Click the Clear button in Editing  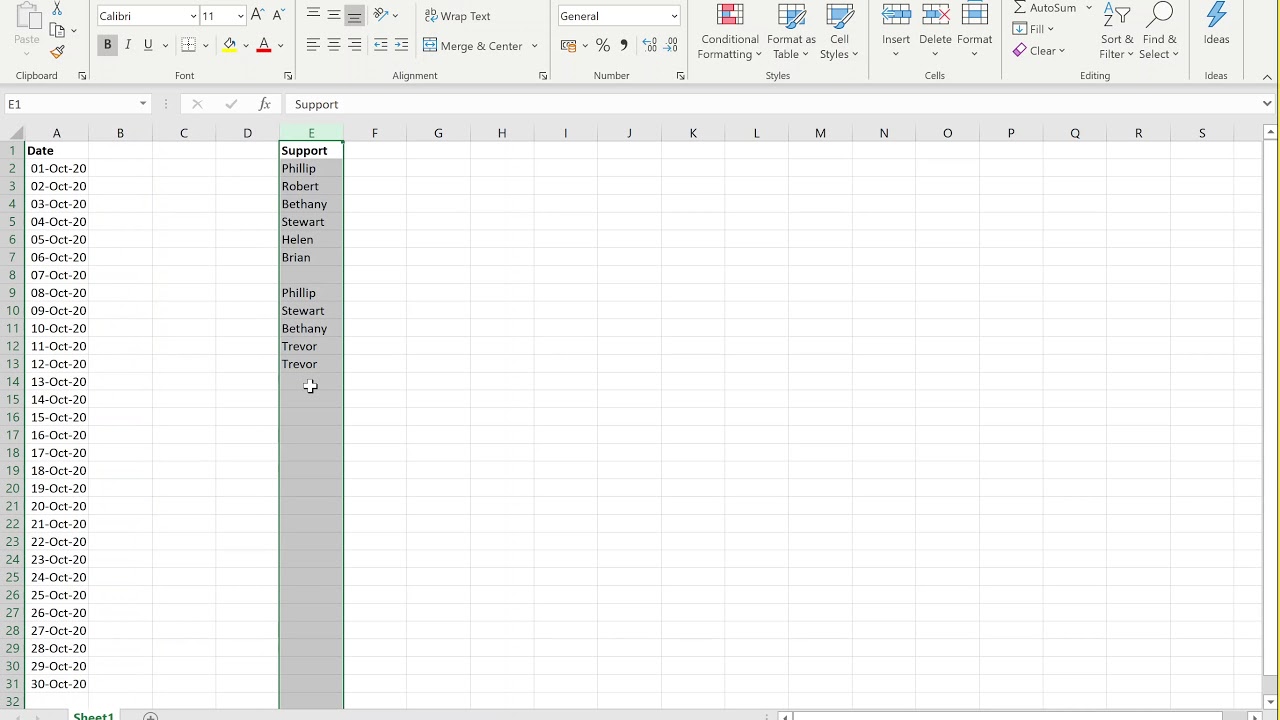1039,51
